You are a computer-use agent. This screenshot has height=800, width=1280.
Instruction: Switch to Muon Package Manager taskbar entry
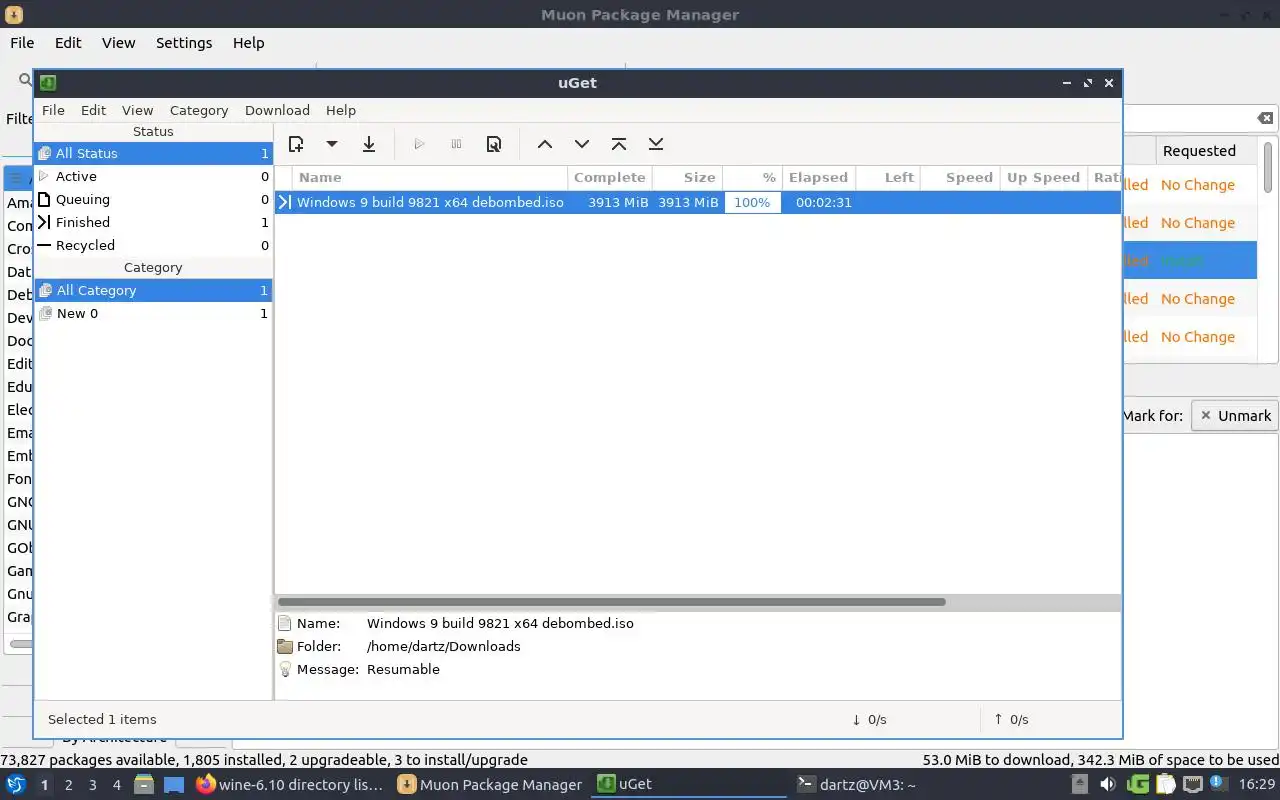(490, 785)
